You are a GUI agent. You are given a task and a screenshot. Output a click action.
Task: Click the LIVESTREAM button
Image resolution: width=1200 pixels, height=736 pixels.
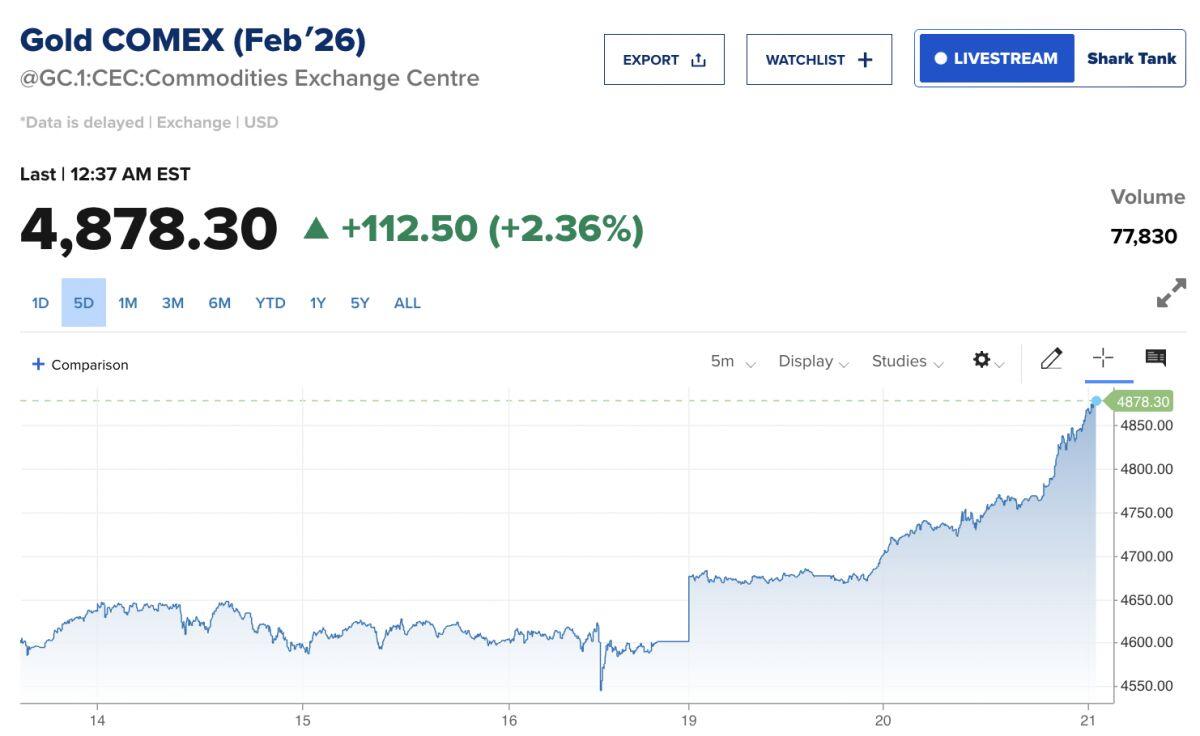(996, 59)
